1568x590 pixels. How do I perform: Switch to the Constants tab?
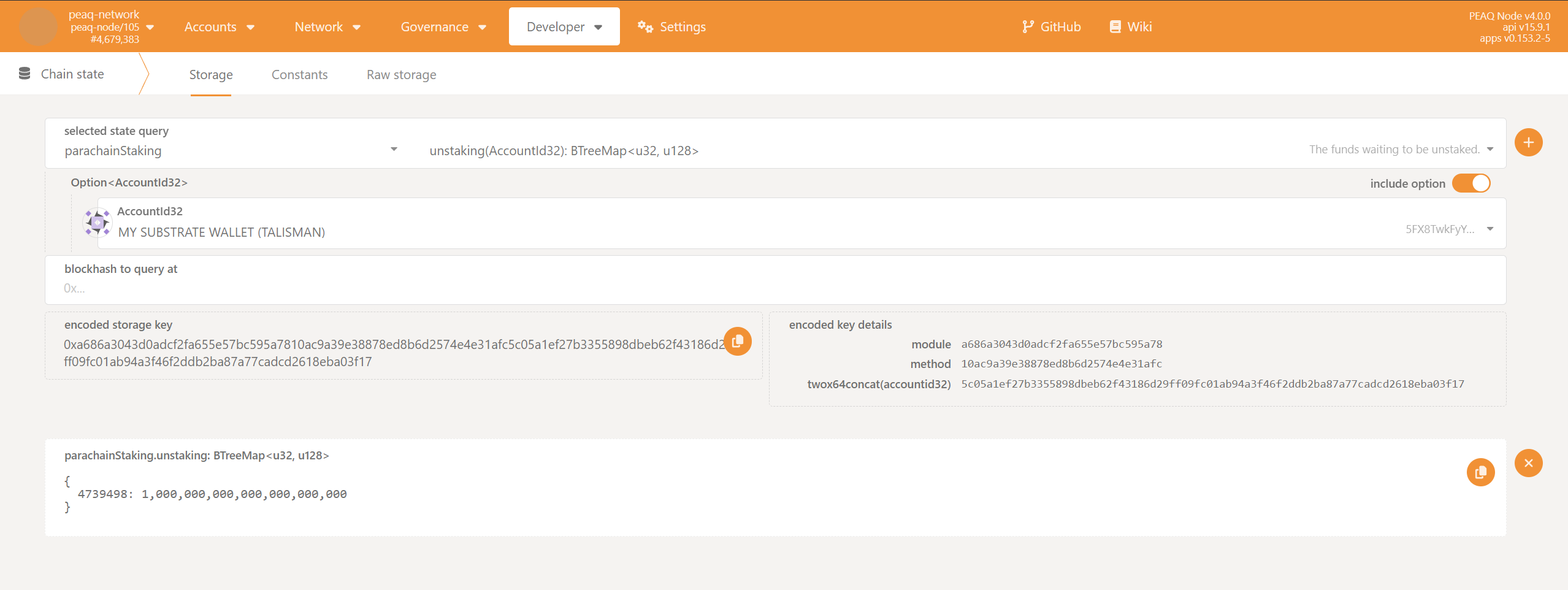(x=299, y=74)
